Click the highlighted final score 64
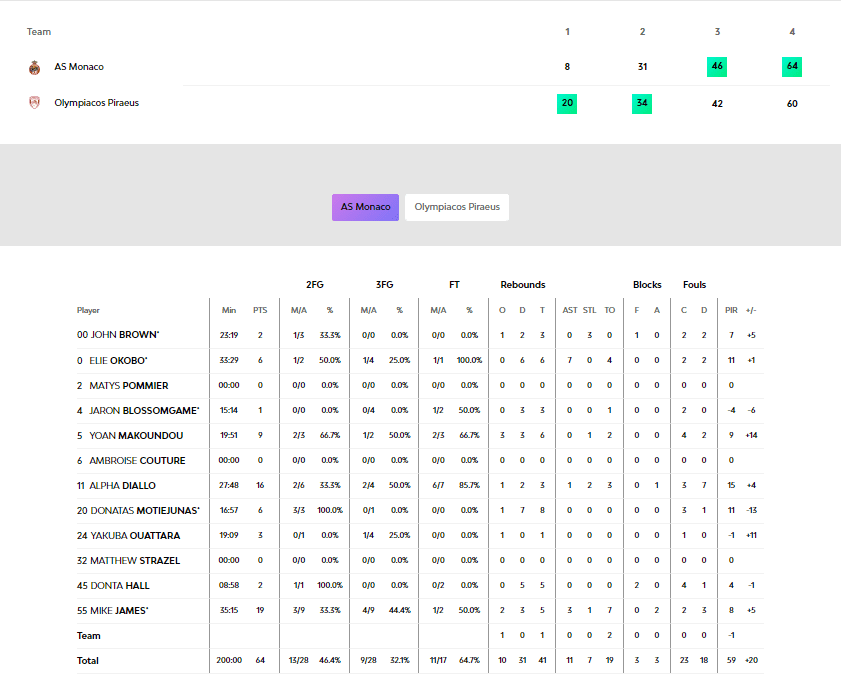Image resolution: width=841 pixels, height=679 pixels. point(792,67)
